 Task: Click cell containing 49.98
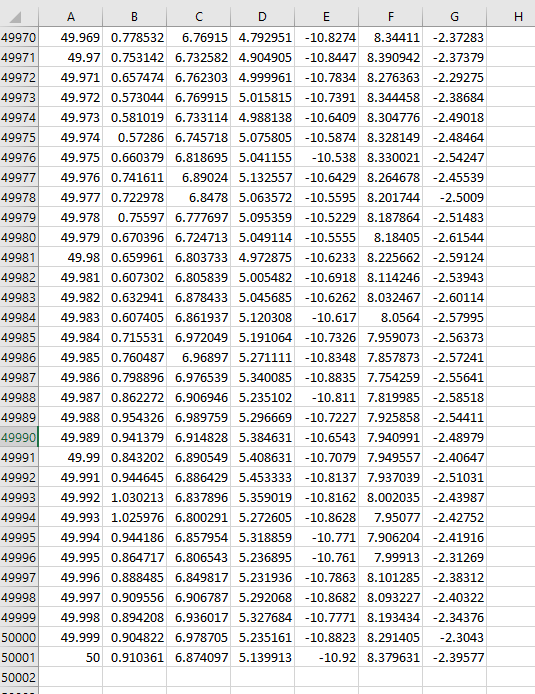71,258
